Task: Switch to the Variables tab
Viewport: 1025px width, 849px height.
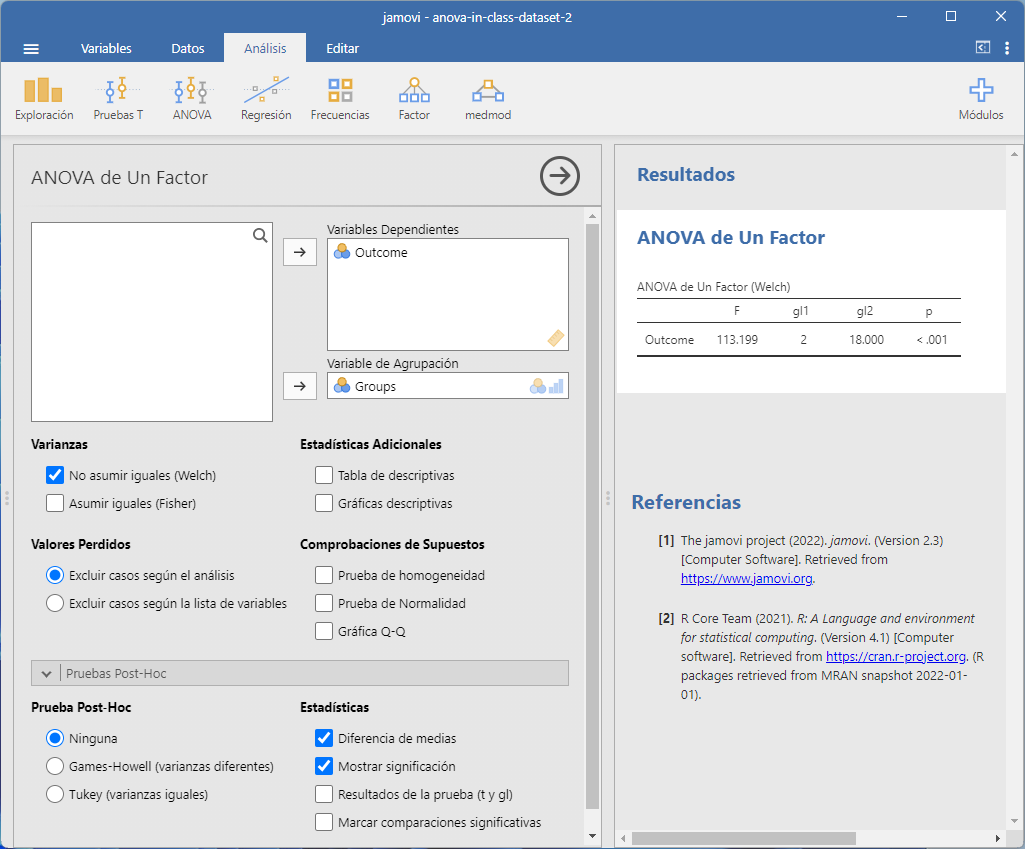Action: point(106,48)
